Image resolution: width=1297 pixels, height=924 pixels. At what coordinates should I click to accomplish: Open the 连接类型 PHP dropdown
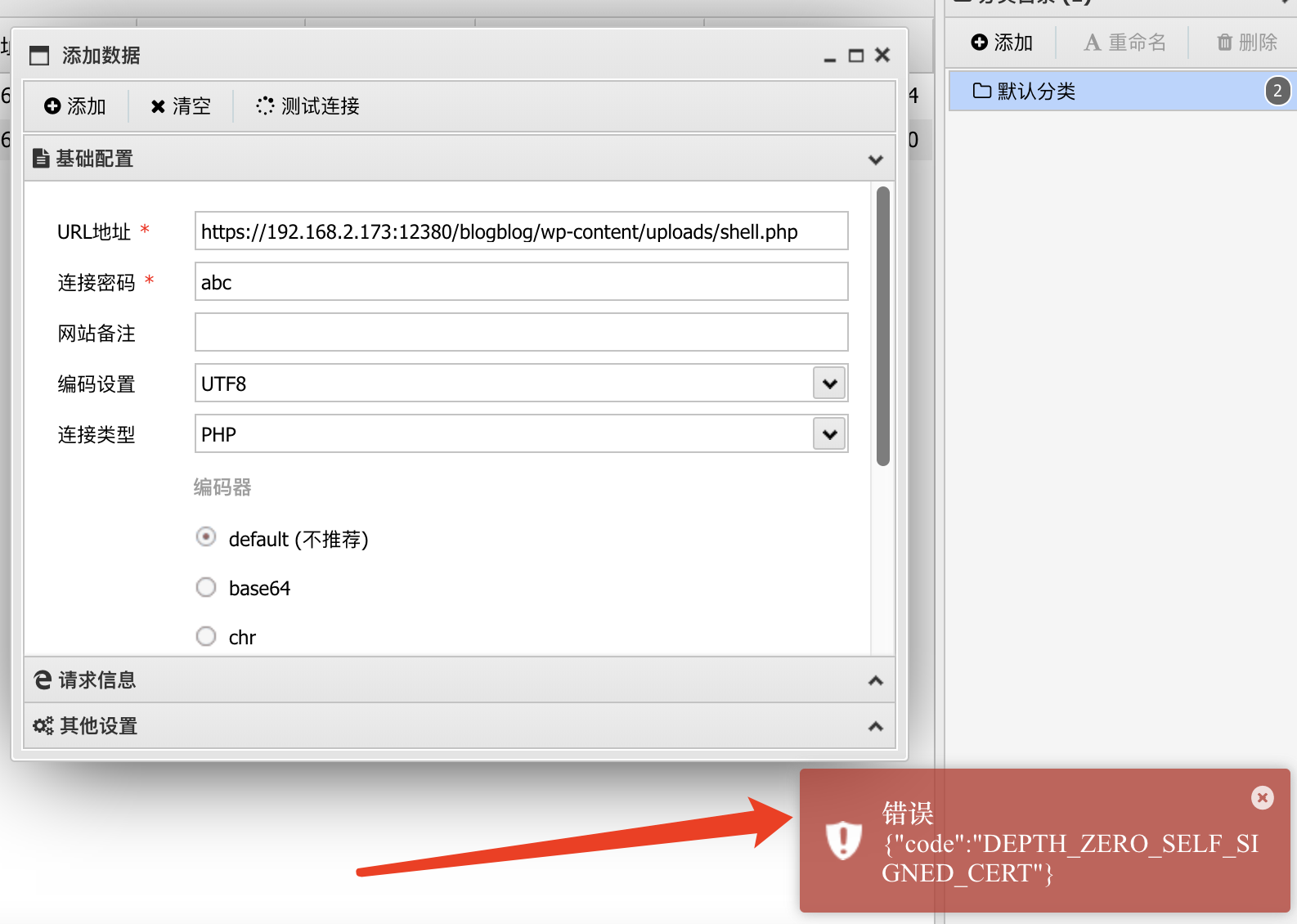pyautogui.click(x=829, y=434)
